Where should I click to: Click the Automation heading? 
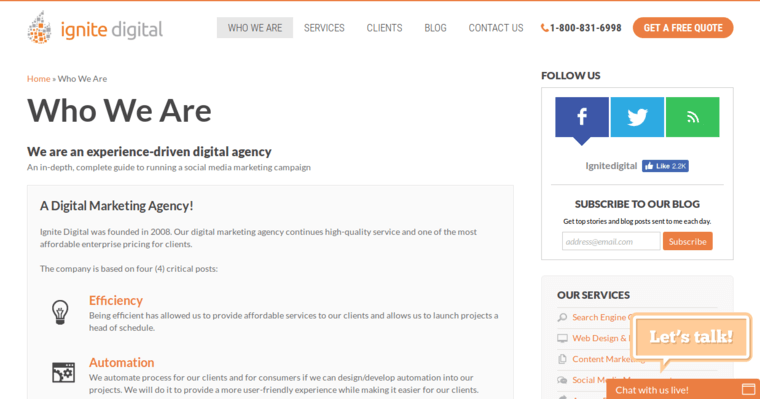[x=121, y=363]
